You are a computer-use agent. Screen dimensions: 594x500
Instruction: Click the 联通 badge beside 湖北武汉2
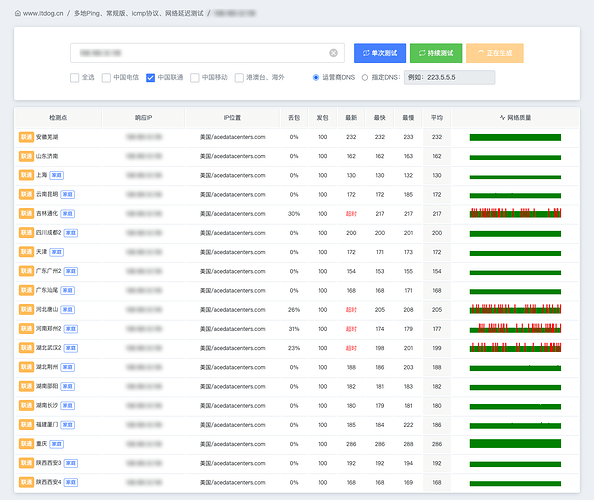[26, 348]
